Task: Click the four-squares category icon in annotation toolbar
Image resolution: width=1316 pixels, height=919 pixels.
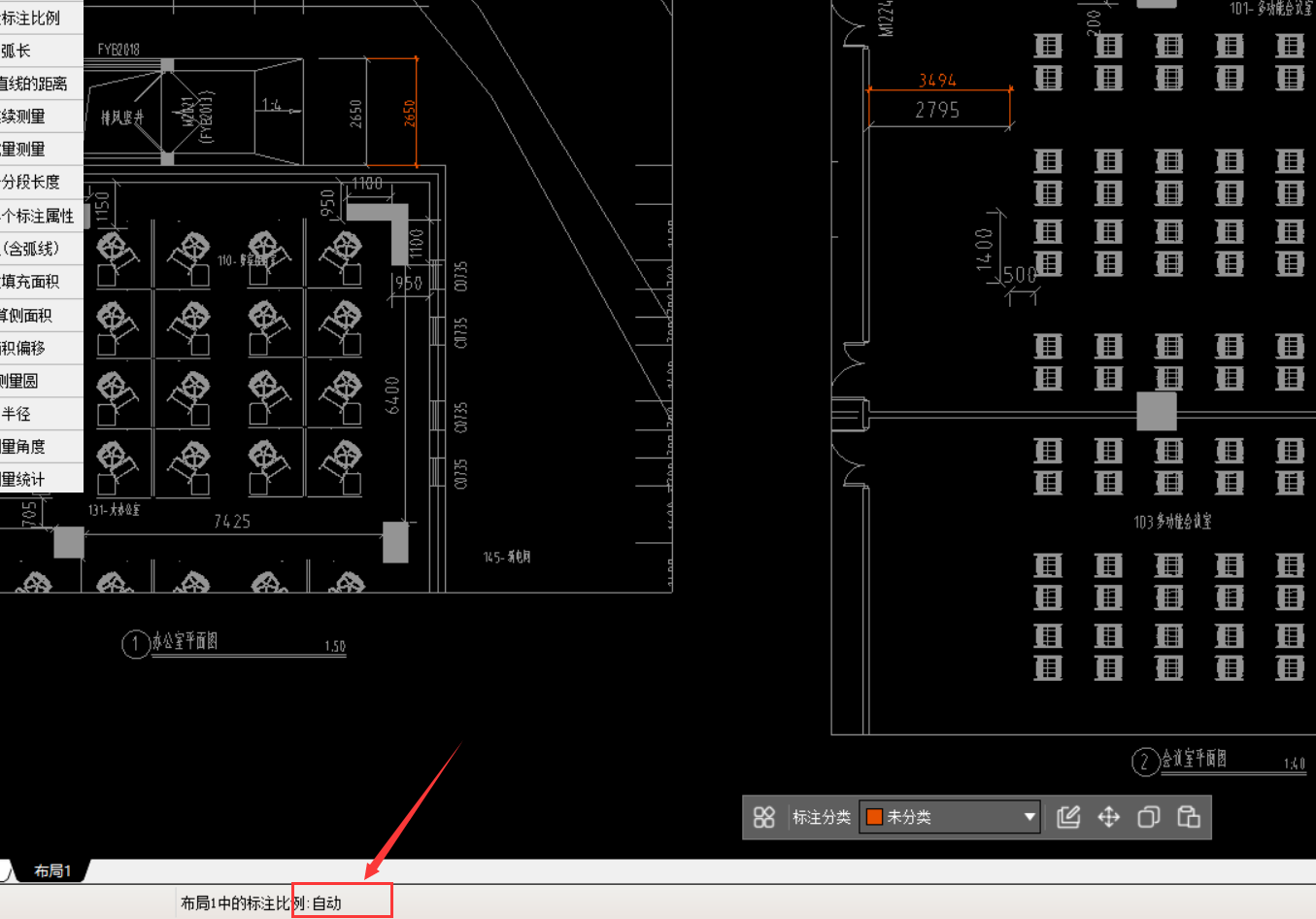Action: point(764,817)
